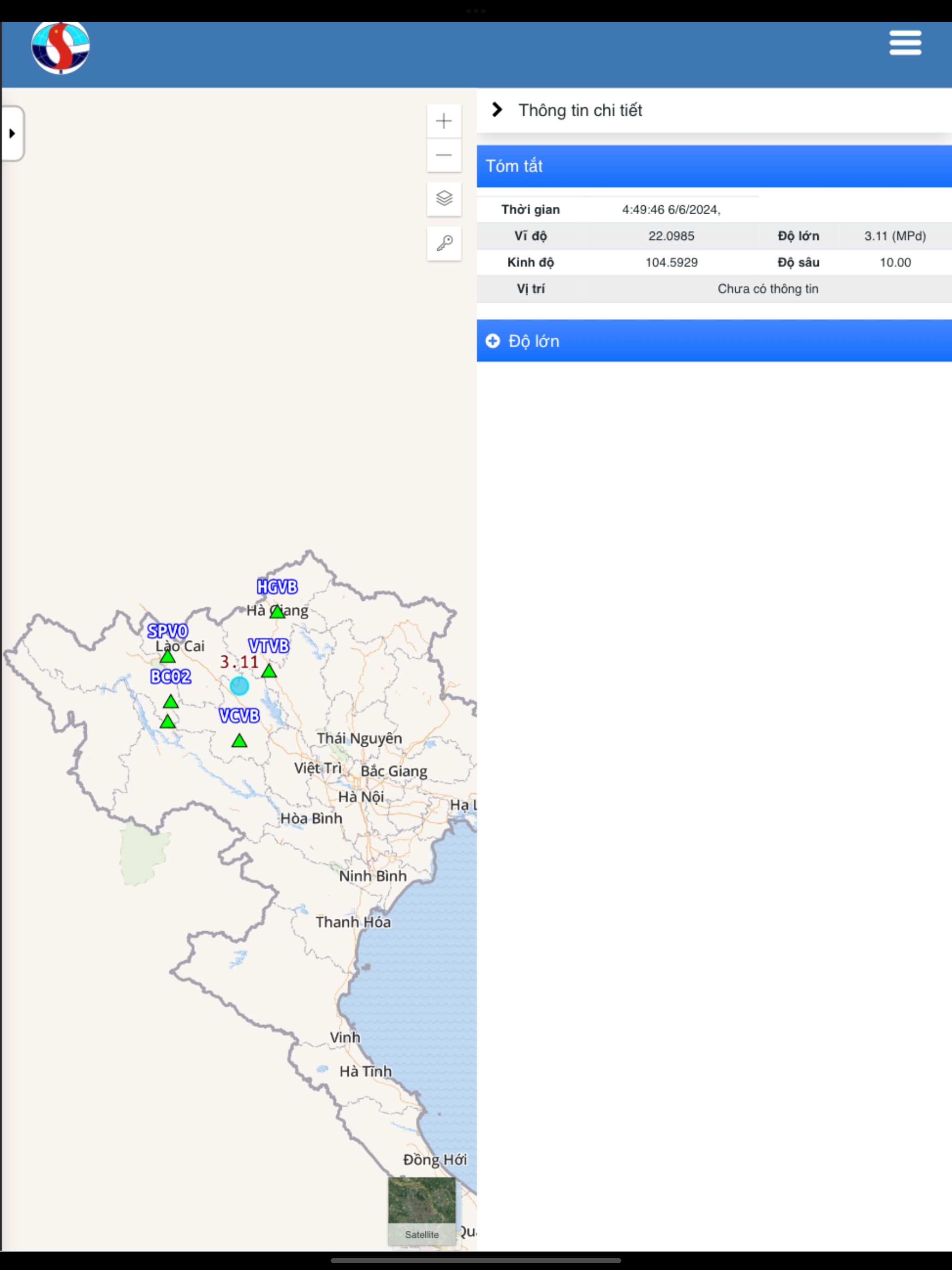The image size is (952, 1270).
Task: Open the map layers control
Action: (444, 198)
